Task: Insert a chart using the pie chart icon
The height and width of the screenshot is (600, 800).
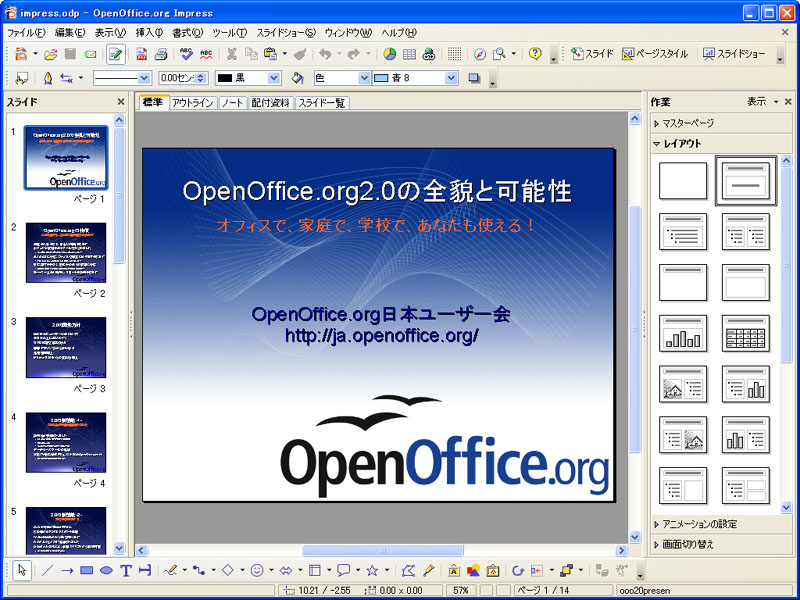Action: point(390,54)
